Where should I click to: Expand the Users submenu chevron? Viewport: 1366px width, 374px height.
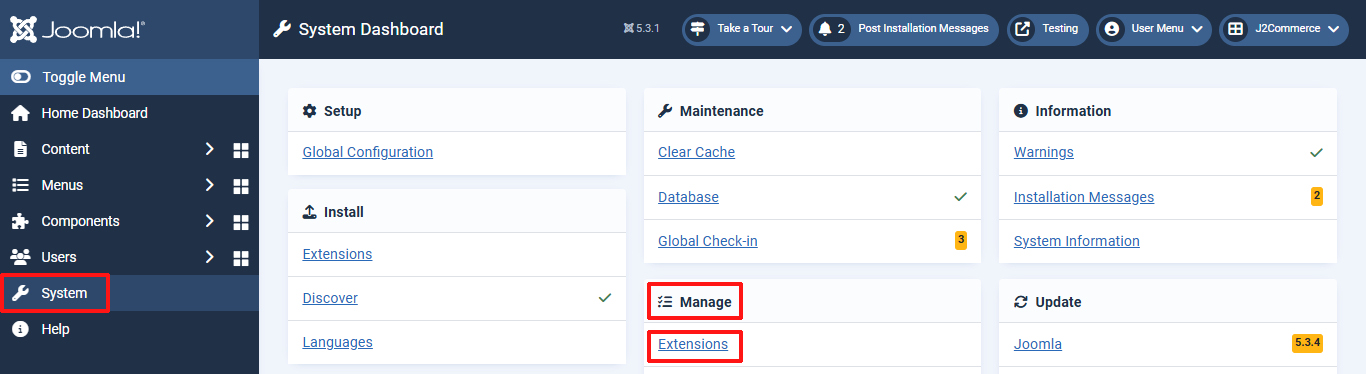click(209, 257)
